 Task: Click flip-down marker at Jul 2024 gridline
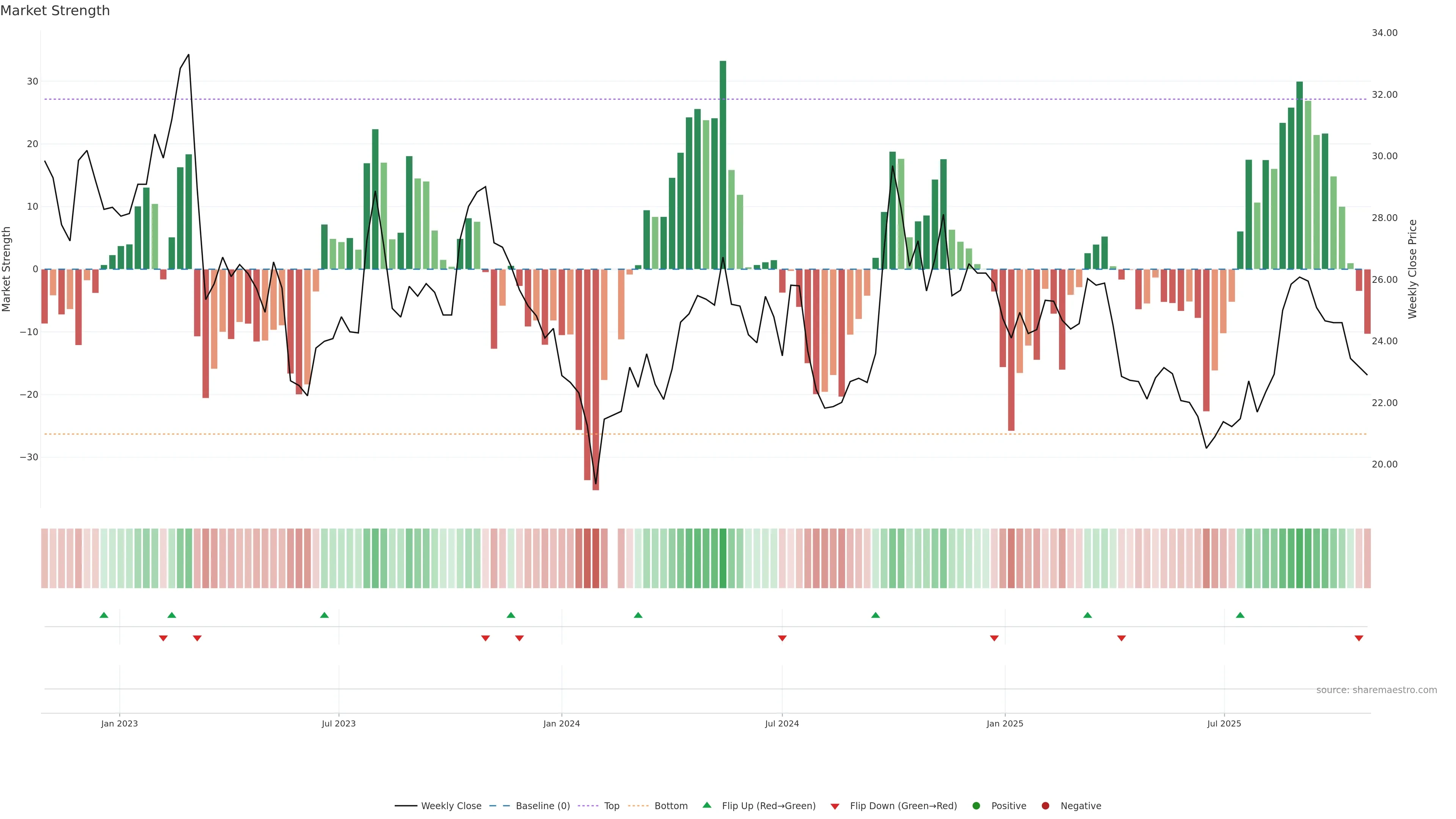pyautogui.click(x=782, y=638)
